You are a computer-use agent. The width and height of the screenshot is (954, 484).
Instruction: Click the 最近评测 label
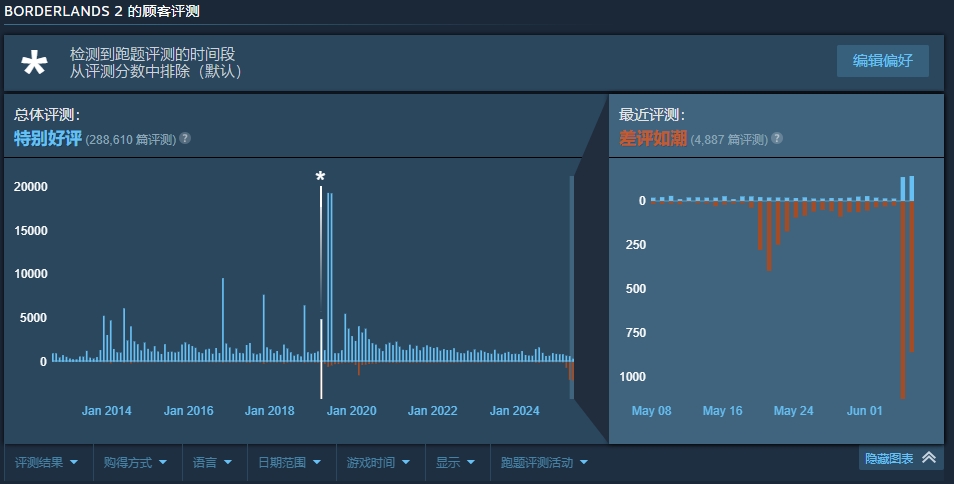tap(652, 114)
